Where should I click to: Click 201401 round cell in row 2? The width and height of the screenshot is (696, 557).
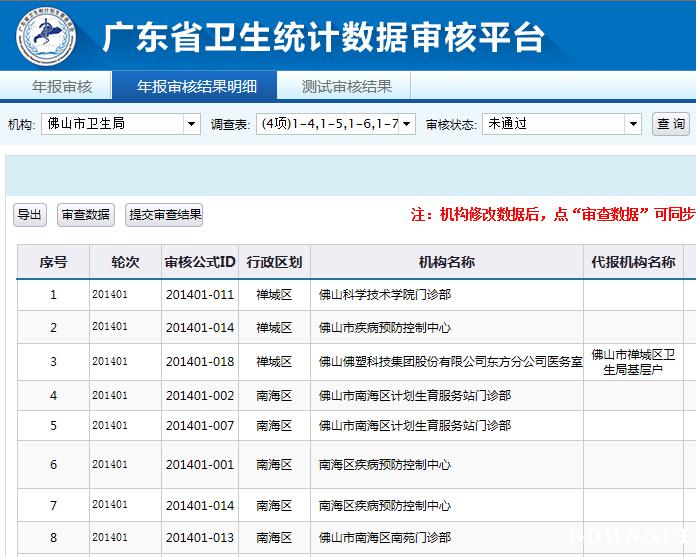[x=125, y=327]
